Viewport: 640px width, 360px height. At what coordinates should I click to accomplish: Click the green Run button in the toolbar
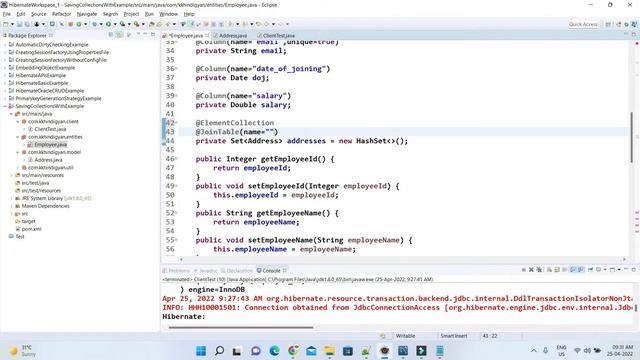pyautogui.click(x=108, y=24)
